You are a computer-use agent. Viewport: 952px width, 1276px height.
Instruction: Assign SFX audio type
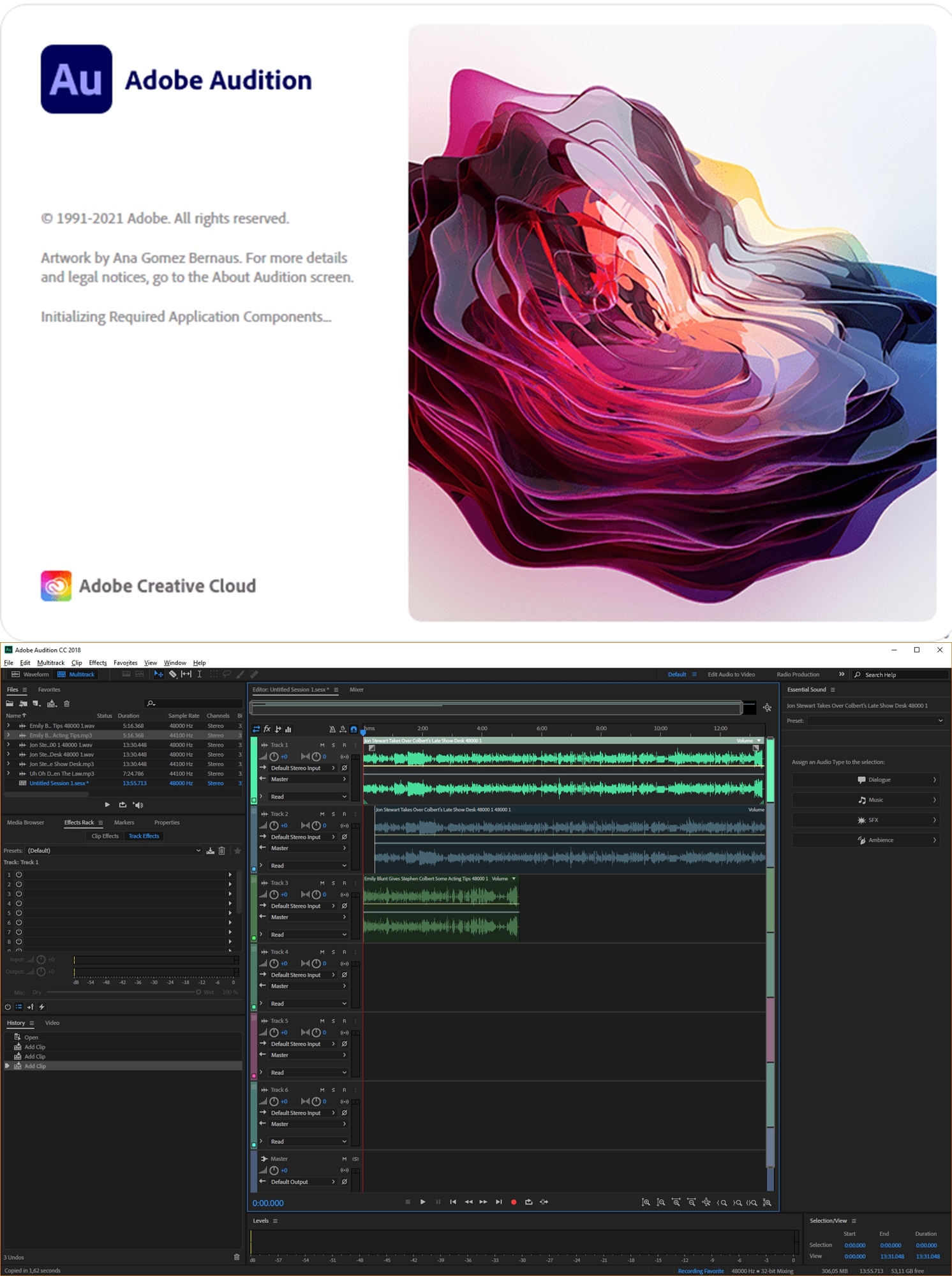click(866, 820)
